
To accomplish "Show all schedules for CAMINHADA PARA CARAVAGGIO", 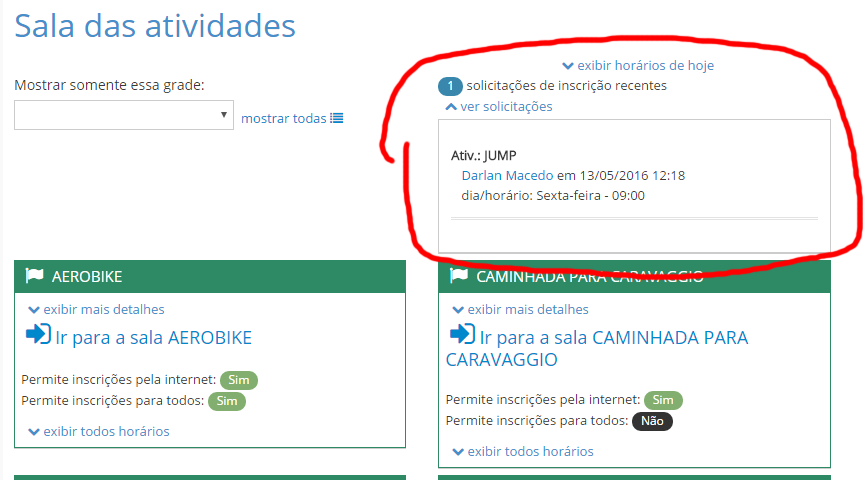I will pyautogui.click(x=523, y=451).
